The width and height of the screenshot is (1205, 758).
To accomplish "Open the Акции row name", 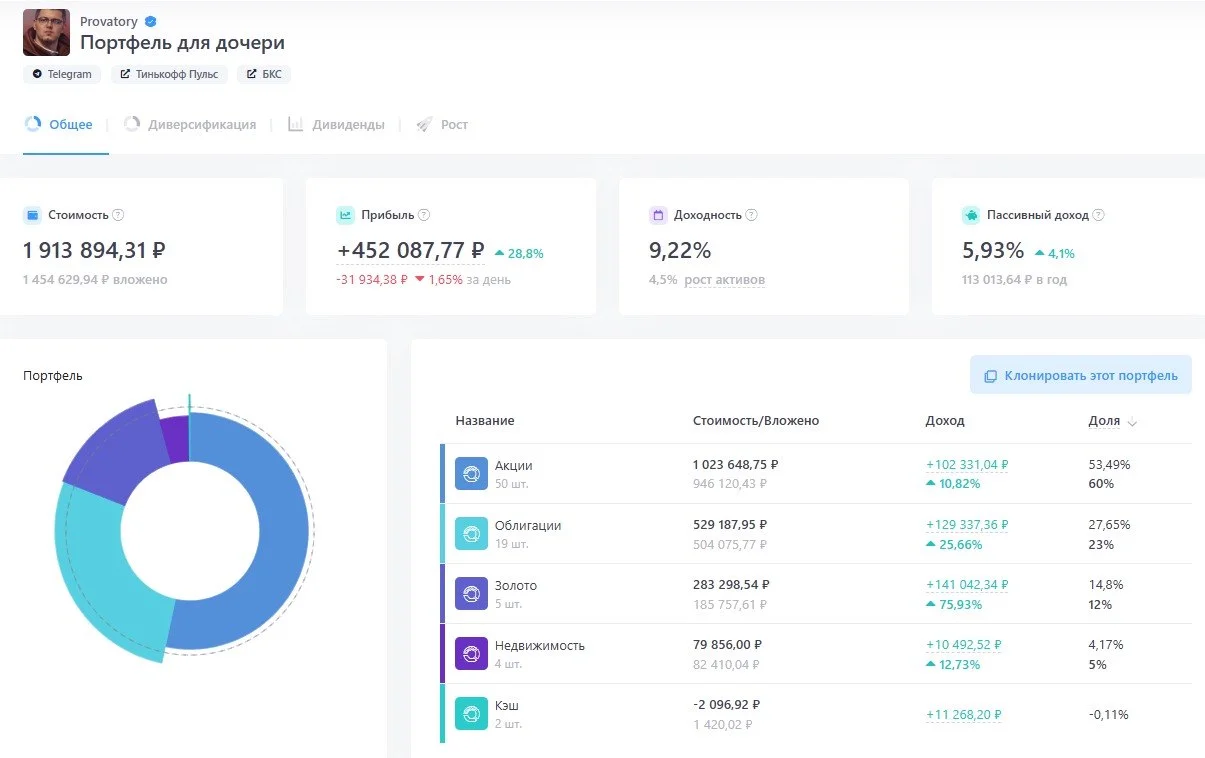I will (514, 465).
